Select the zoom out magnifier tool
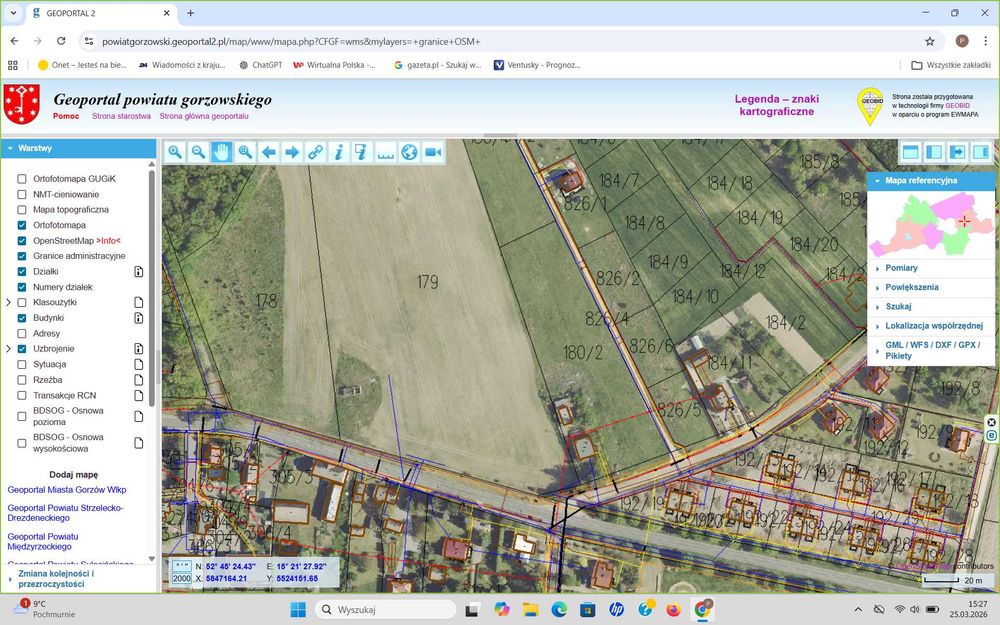The height and width of the screenshot is (625, 1000). (198, 152)
